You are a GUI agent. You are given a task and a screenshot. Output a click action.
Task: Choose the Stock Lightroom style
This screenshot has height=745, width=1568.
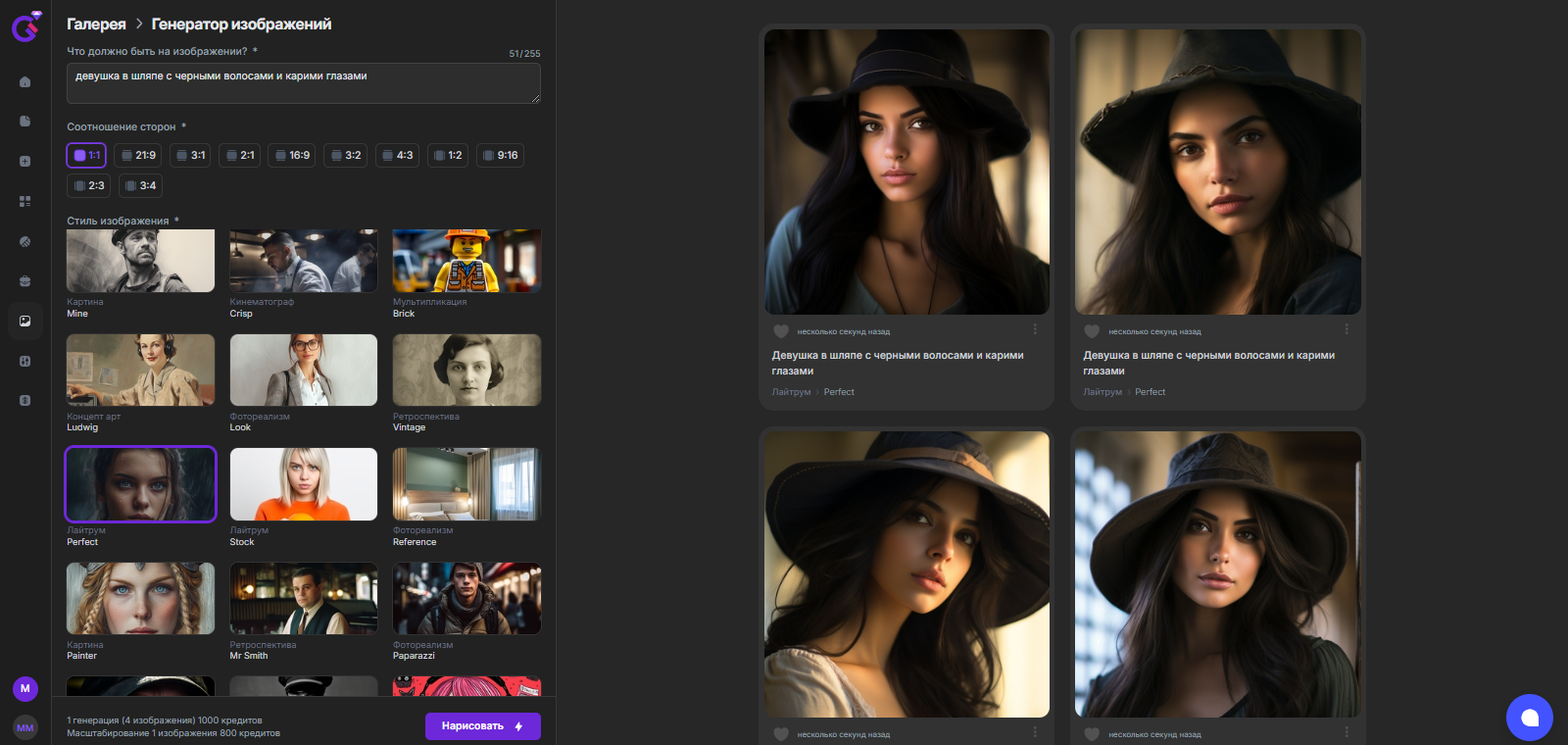(304, 484)
